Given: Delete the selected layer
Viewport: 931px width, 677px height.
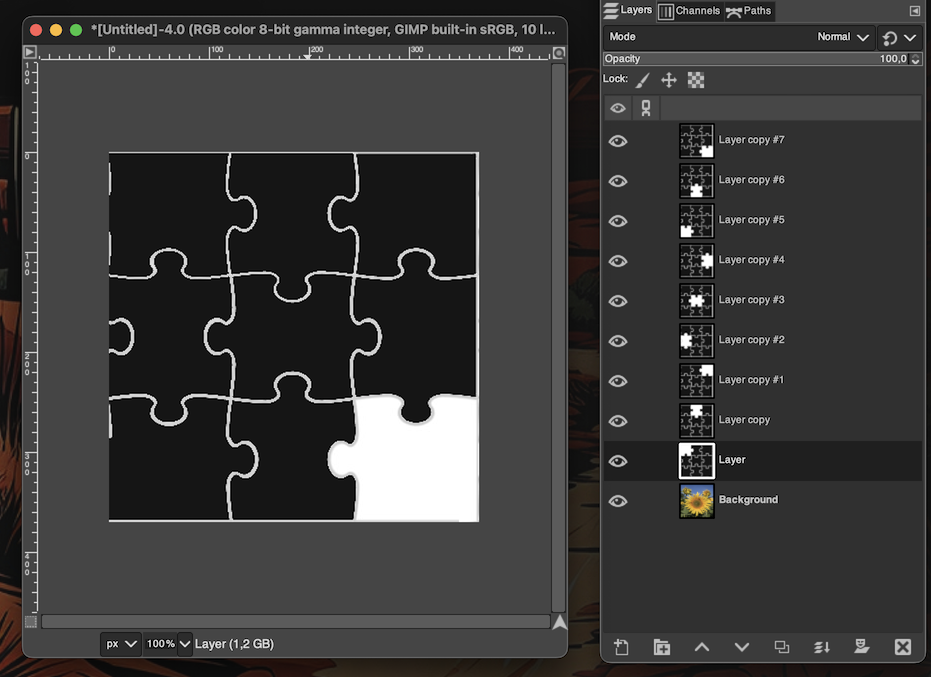Looking at the screenshot, I should [x=902, y=647].
